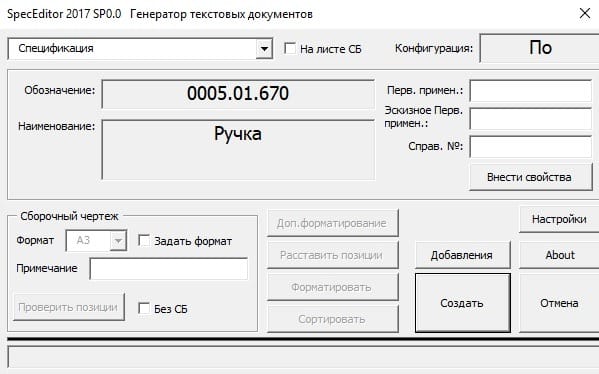Click the Проверить позиции button

[x=69, y=307]
